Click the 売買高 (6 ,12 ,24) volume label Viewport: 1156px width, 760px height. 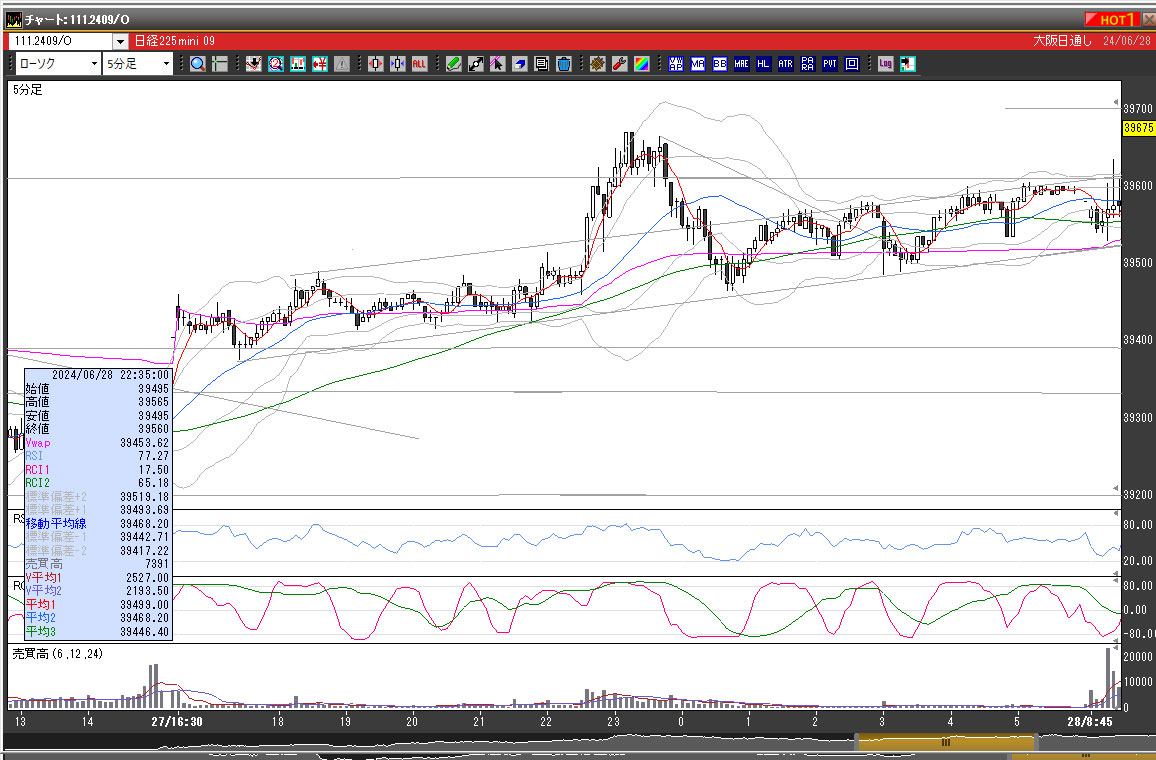tap(58, 654)
